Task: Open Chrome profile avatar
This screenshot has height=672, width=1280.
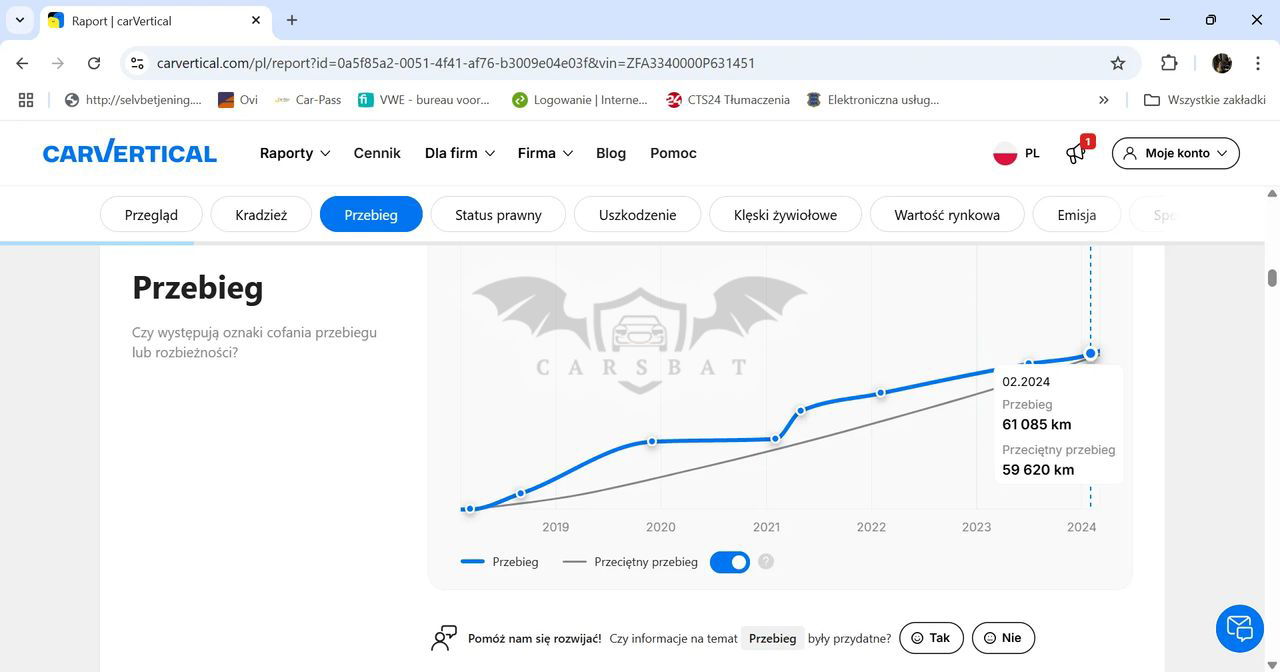Action: coord(1221,63)
